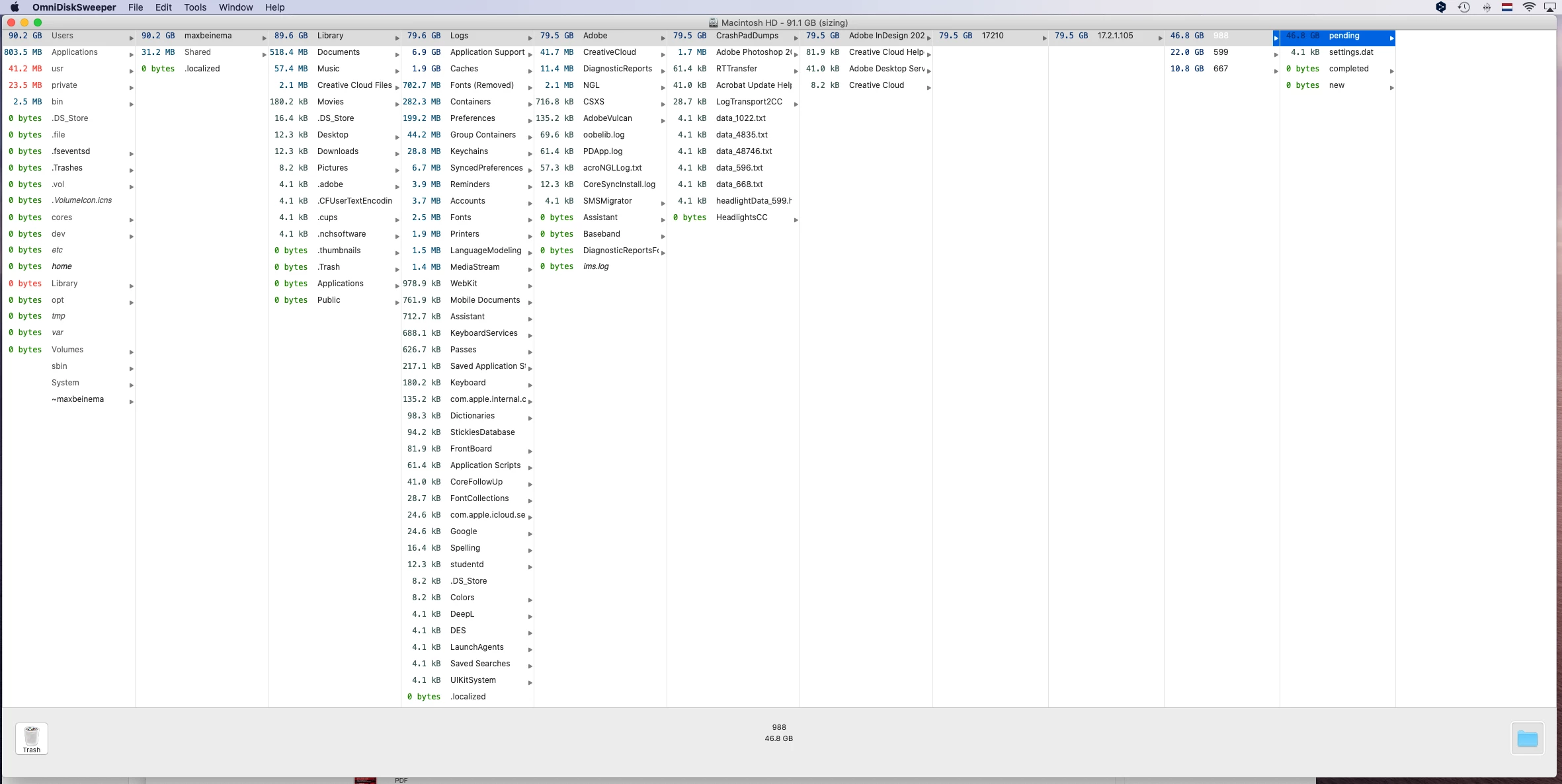Select the Shared user folder
This screenshot has height=784, width=1562.
197,52
